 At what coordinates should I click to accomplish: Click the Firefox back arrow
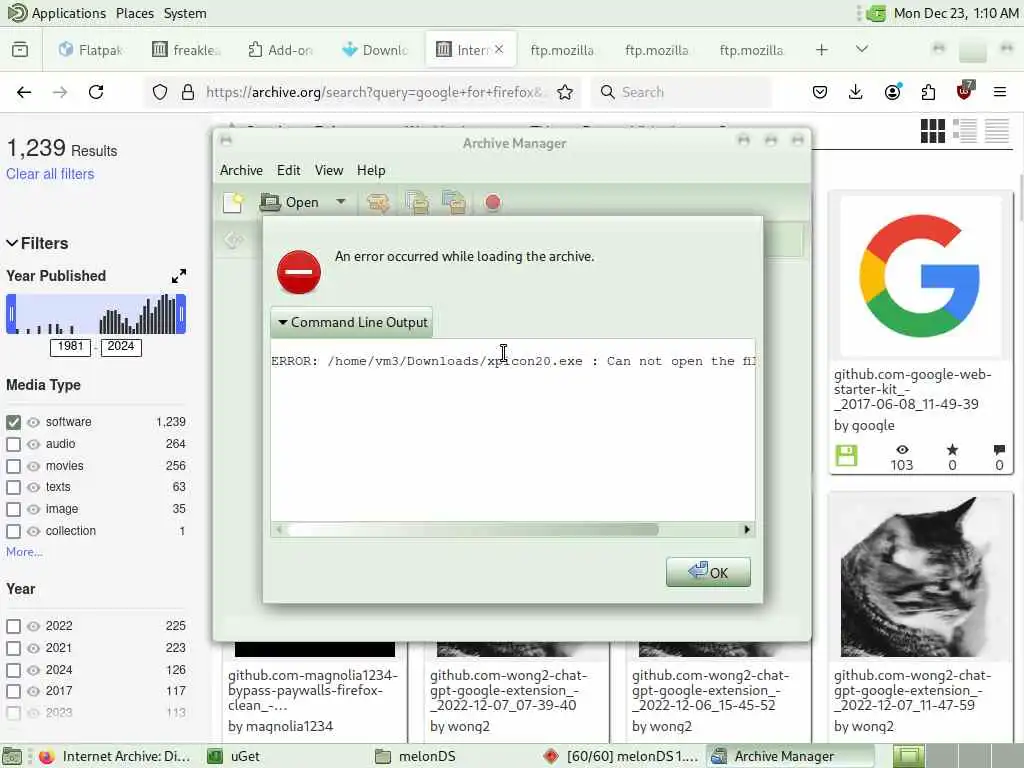24,92
